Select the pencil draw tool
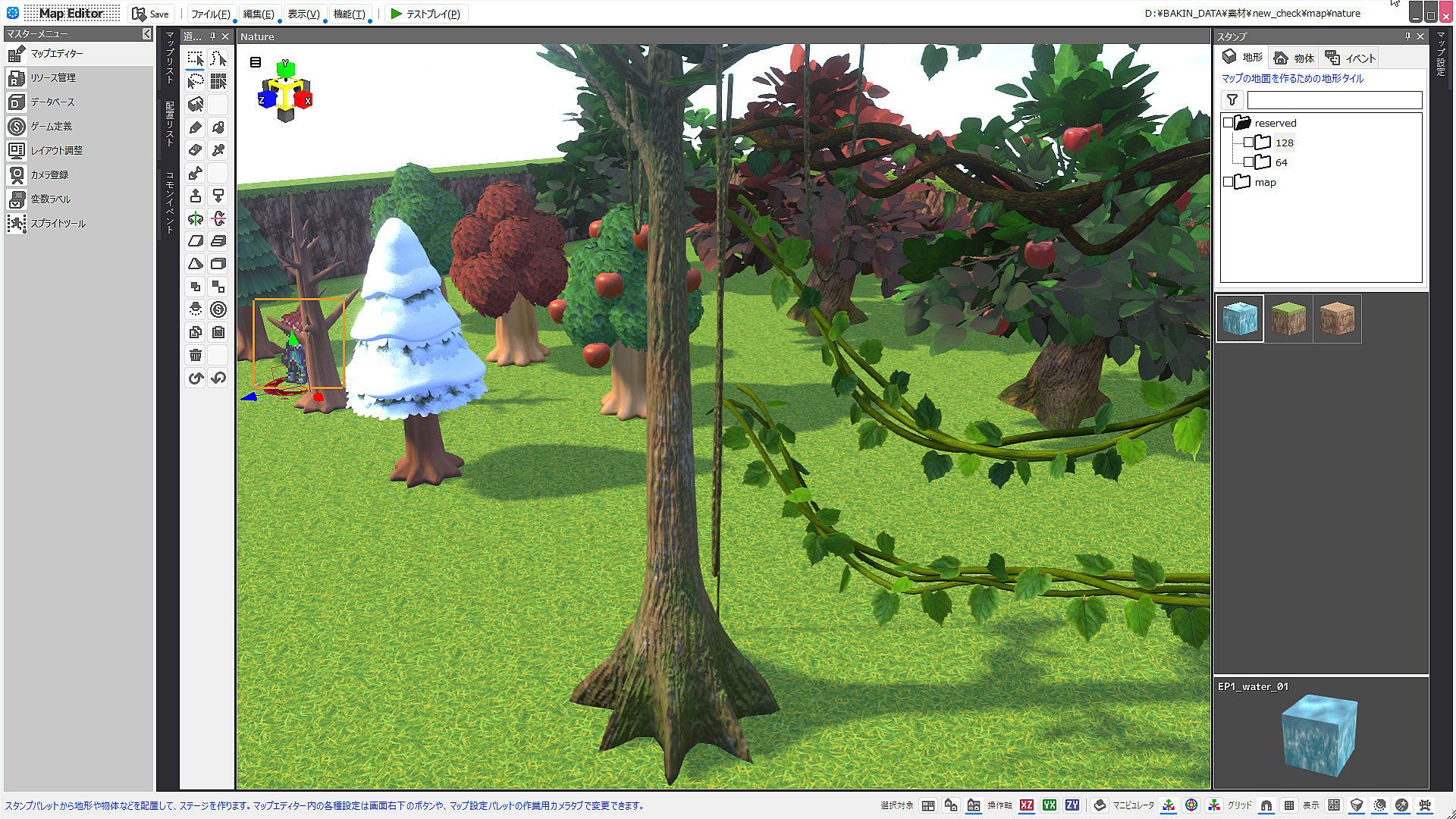The image size is (1456, 819). coord(196,127)
